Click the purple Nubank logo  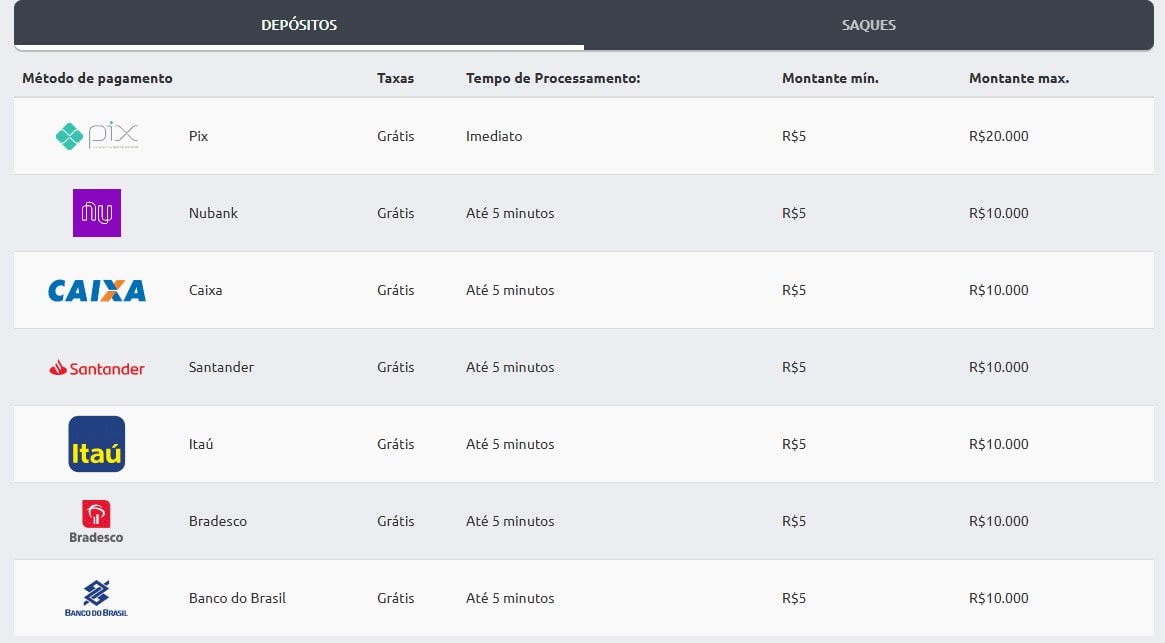[97, 213]
